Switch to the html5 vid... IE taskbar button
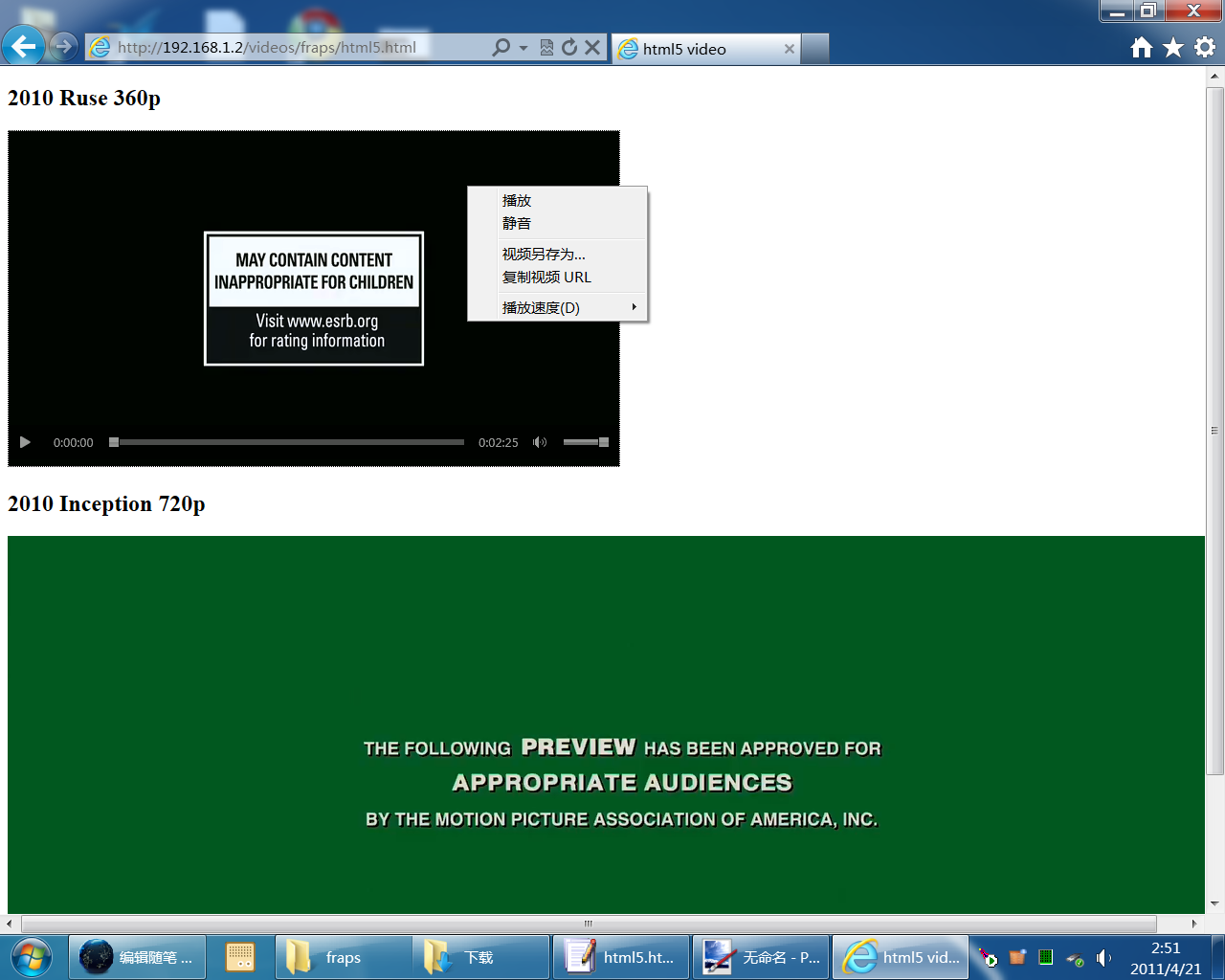The height and width of the screenshot is (980, 1225). tap(901, 957)
